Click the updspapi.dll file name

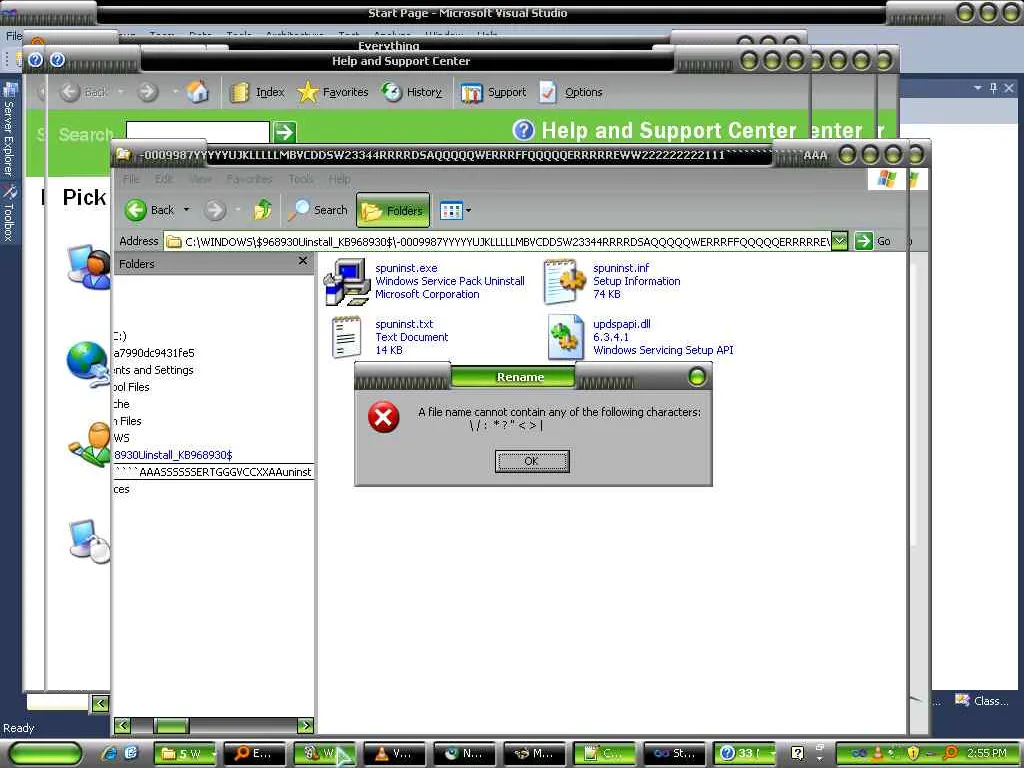point(622,324)
